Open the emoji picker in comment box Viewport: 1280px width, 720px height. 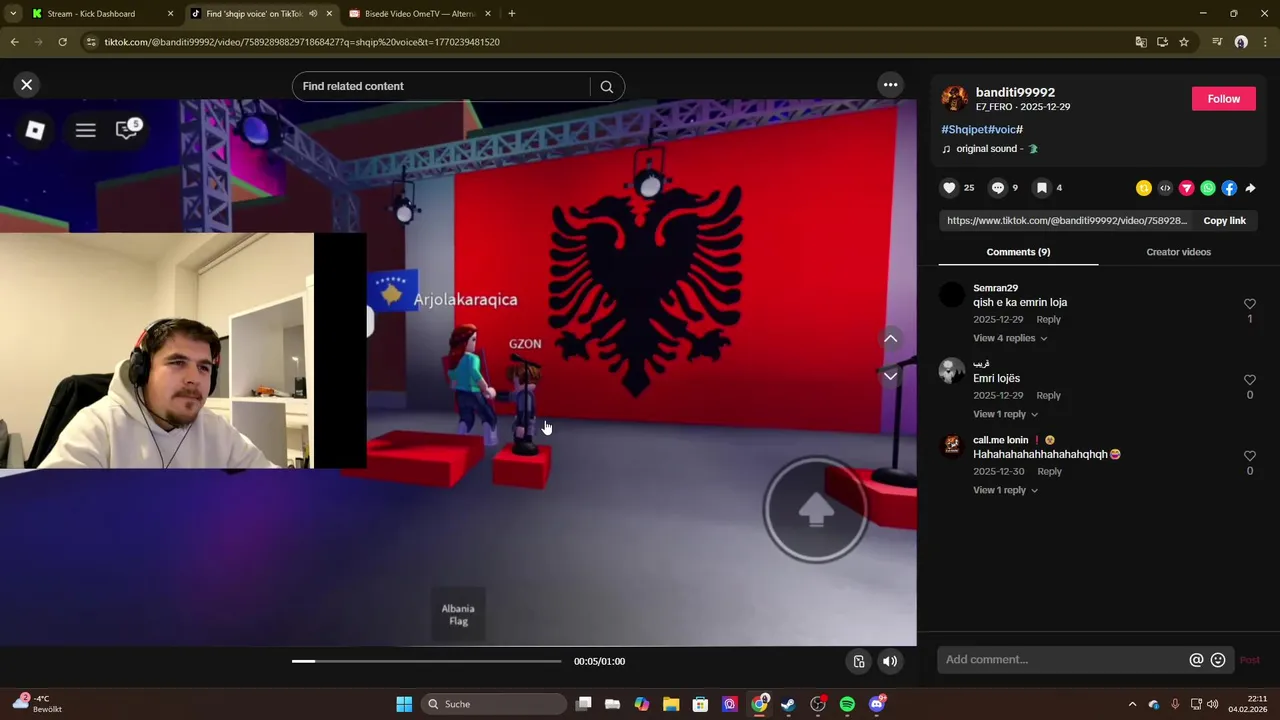1218,660
